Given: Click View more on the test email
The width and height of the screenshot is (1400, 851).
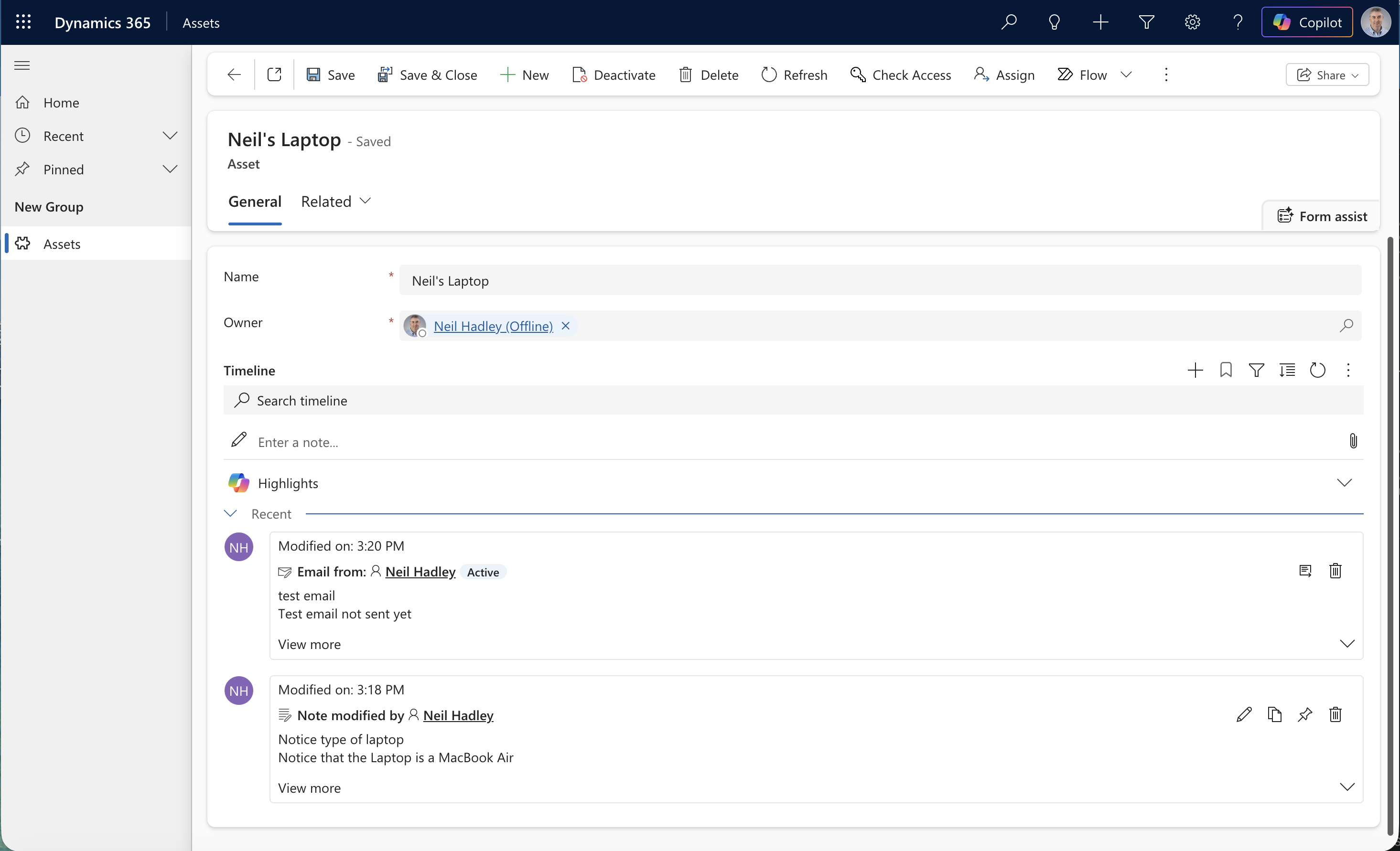Looking at the screenshot, I should click(x=310, y=644).
